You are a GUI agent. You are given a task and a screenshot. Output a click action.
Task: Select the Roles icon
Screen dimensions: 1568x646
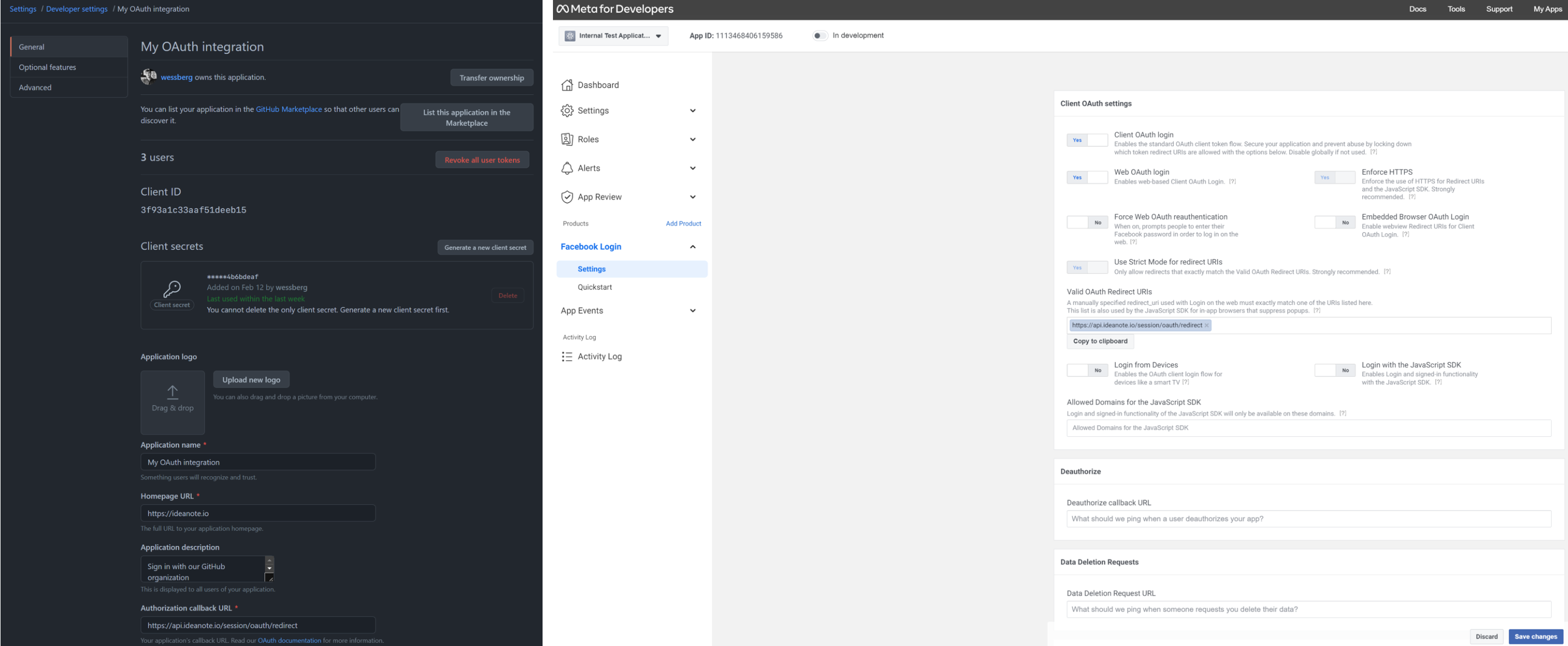click(x=567, y=139)
